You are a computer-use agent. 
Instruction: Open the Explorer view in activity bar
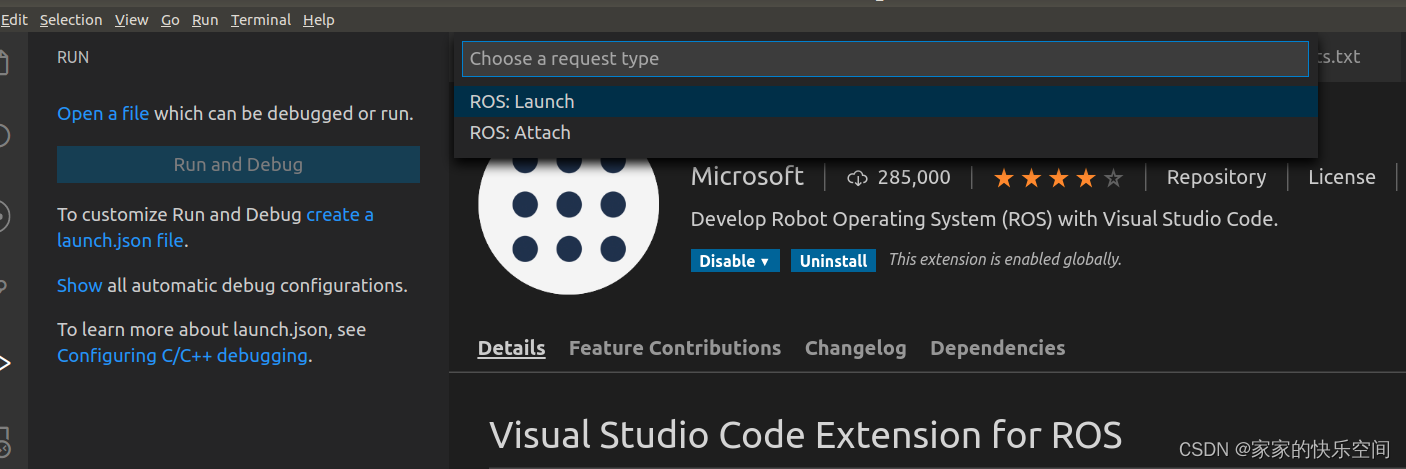click(x=4, y=62)
